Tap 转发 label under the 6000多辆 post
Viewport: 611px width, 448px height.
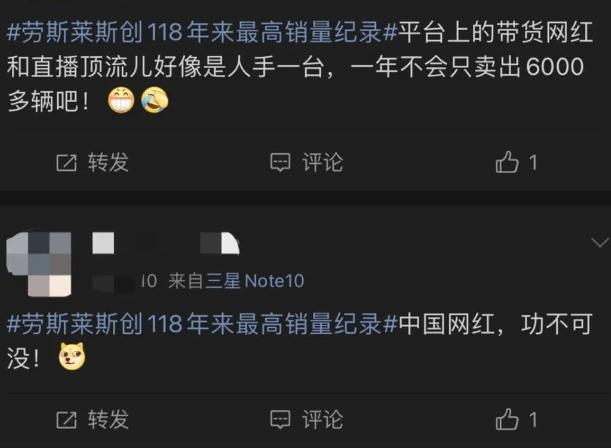click(x=108, y=162)
